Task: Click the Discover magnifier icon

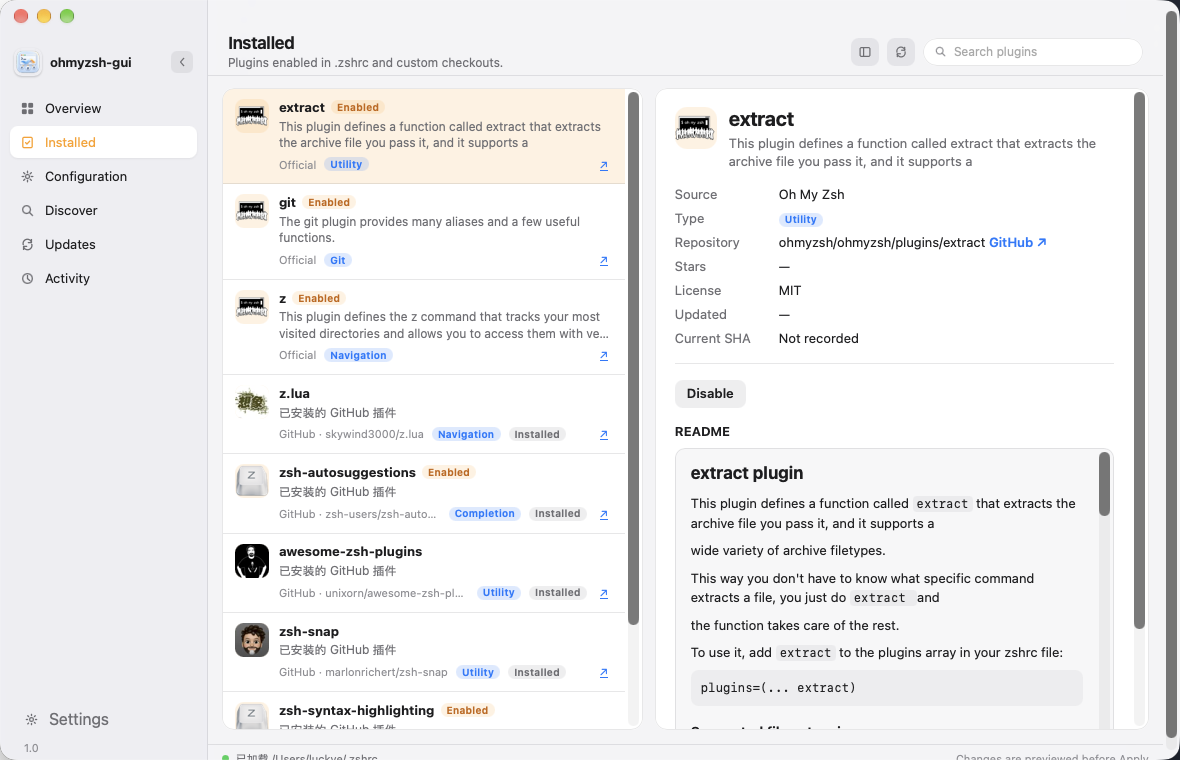Action: tap(28, 210)
